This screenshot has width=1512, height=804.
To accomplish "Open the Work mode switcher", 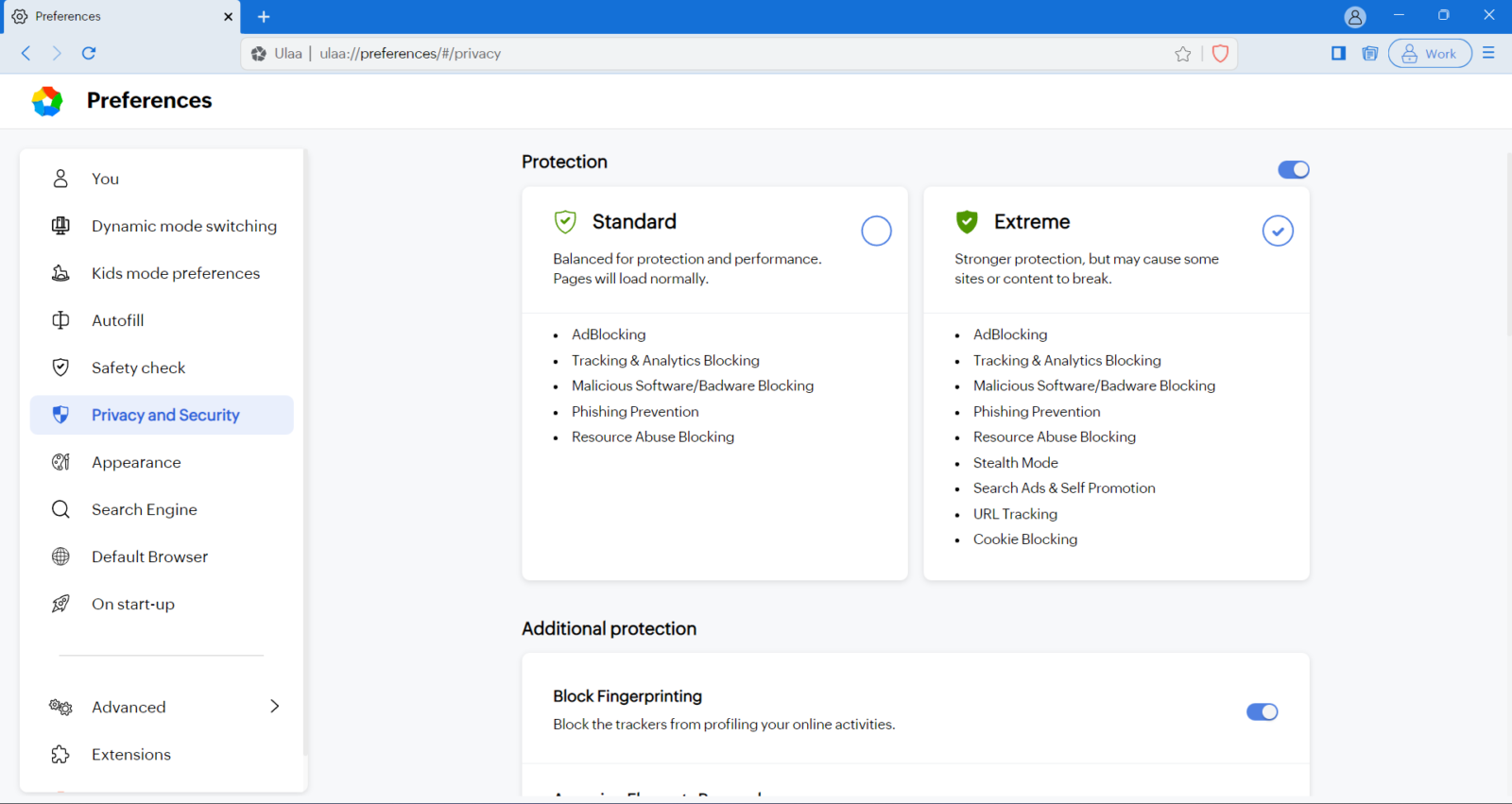I will 1429,53.
